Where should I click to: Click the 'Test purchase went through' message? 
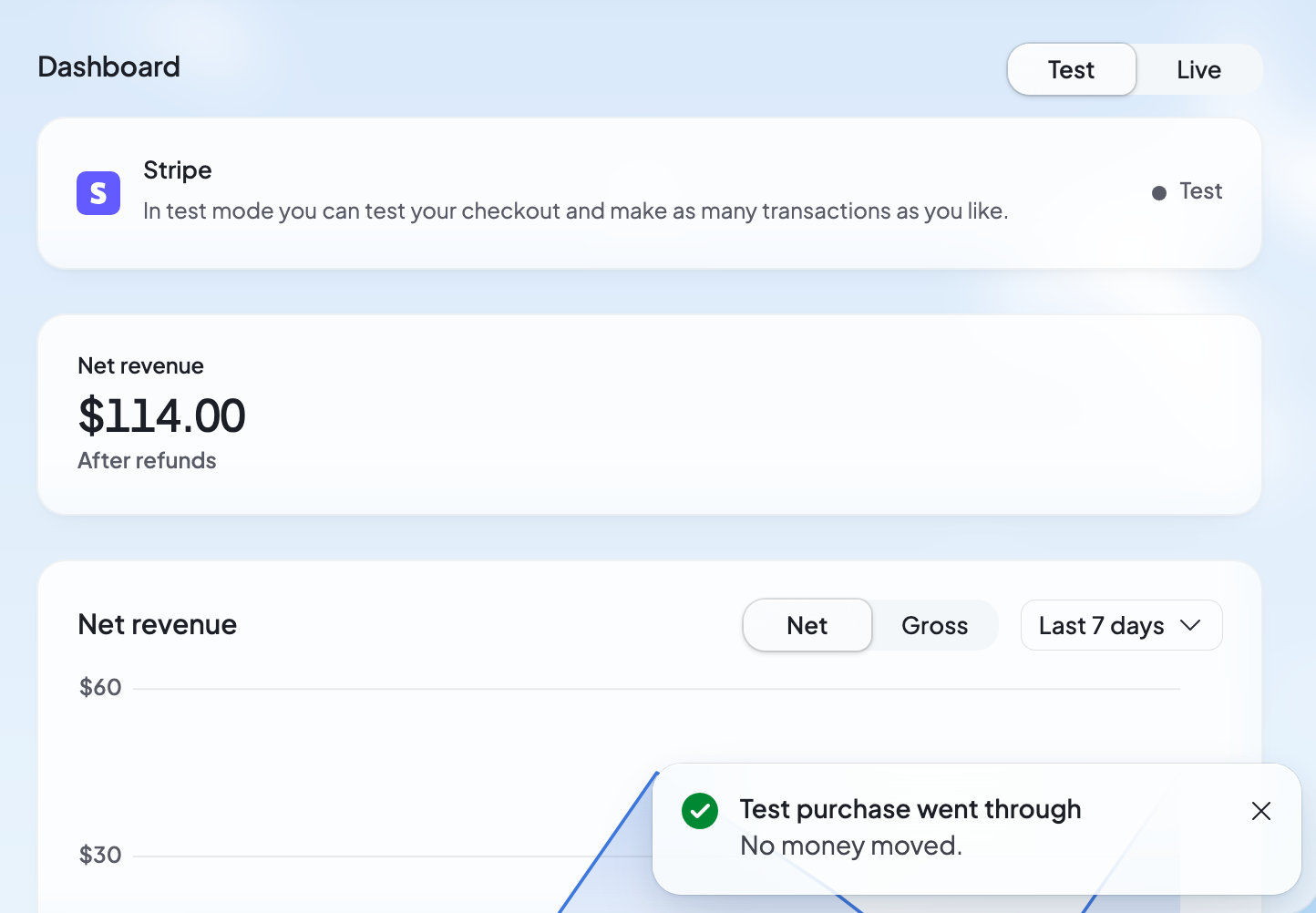910,809
